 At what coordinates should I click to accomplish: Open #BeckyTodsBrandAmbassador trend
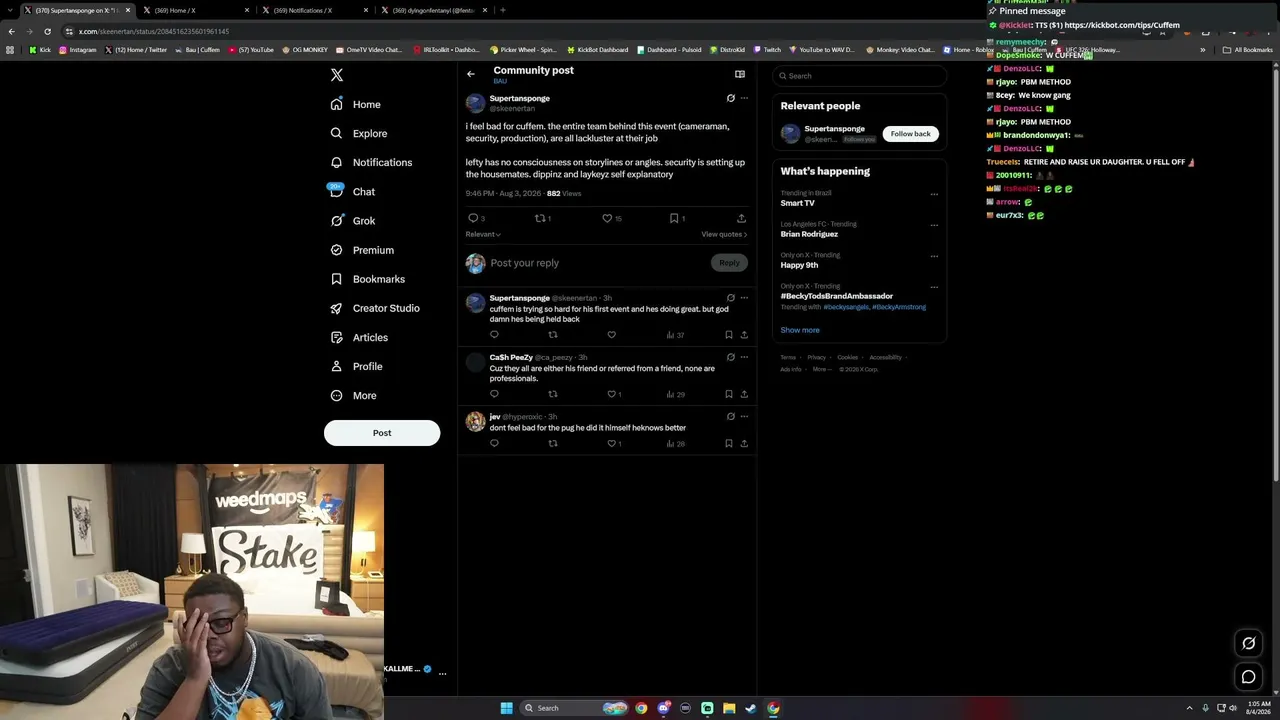tap(836, 296)
